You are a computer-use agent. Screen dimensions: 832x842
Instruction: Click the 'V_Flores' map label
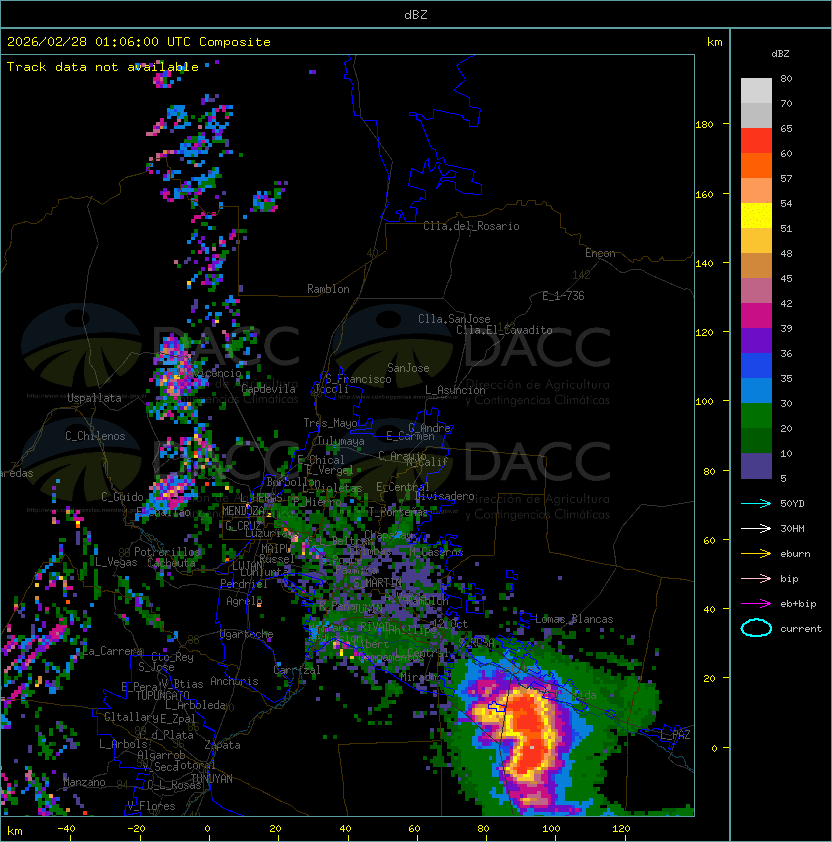[151, 807]
